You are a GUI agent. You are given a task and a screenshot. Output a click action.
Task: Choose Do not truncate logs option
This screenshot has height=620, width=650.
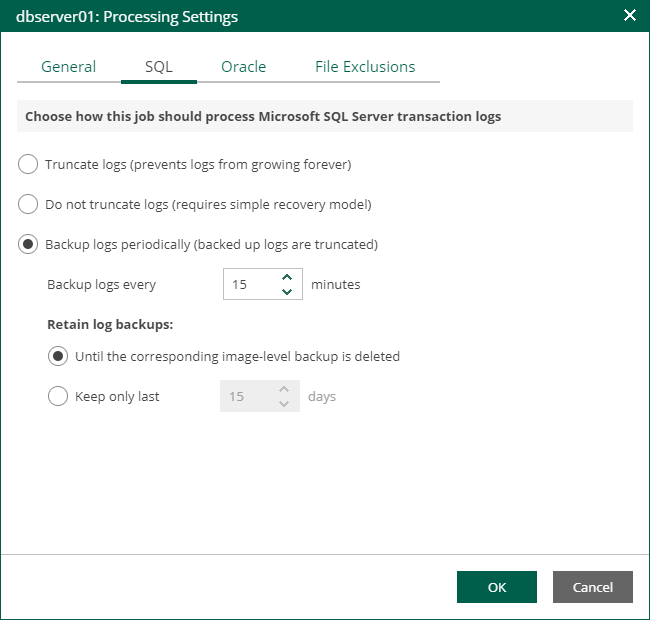[x=29, y=204]
